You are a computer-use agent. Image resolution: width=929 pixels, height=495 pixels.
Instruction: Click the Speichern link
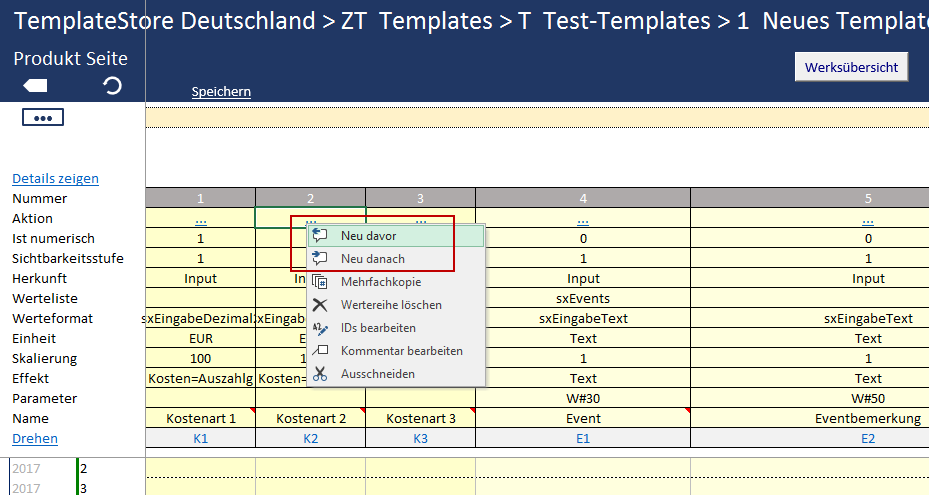click(221, 92)
